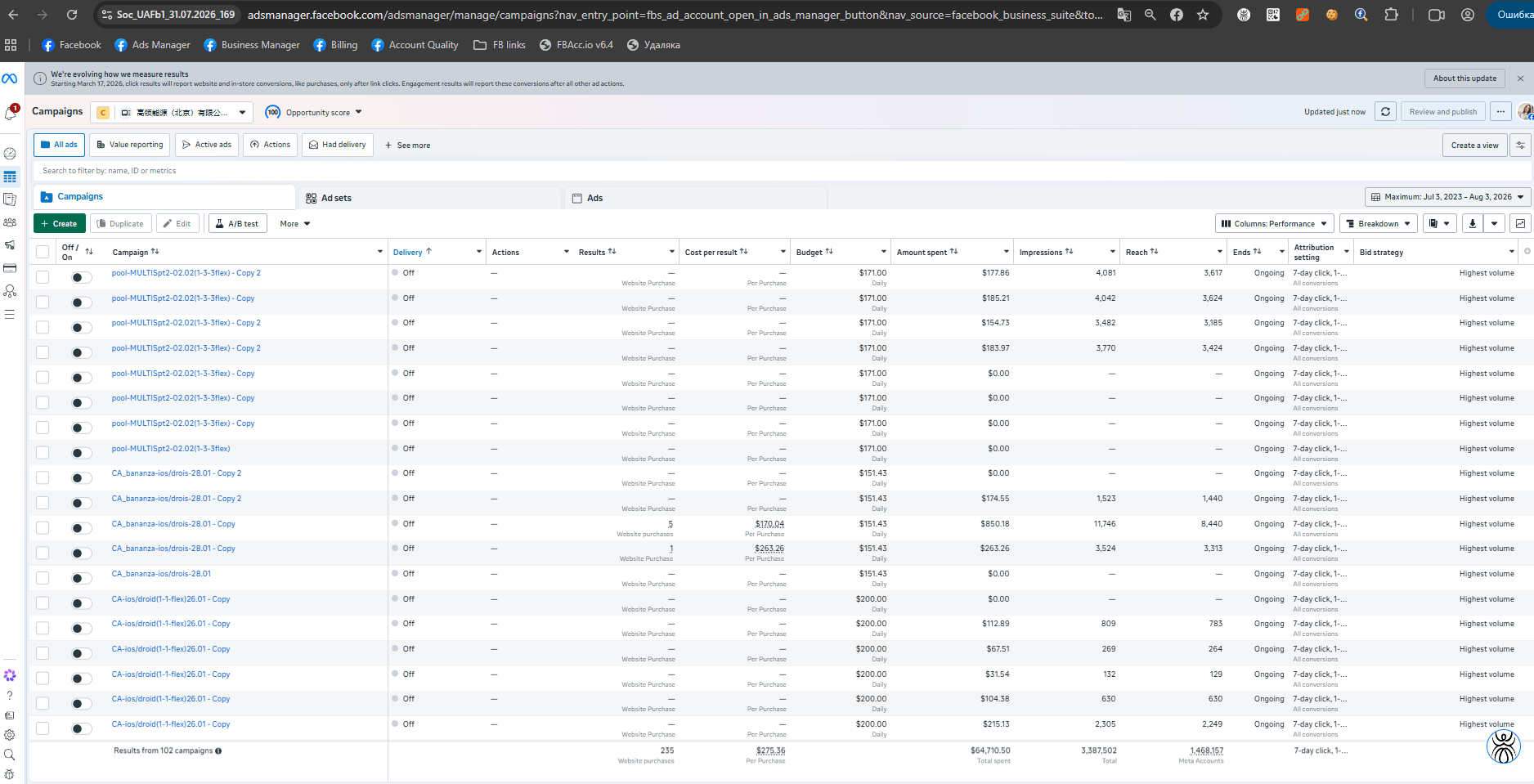Image resolution: width=1534 pixels, height=784 pixels.
Task: Toggle on campaign with $850.18 spent
Action: tap(81, 528)
